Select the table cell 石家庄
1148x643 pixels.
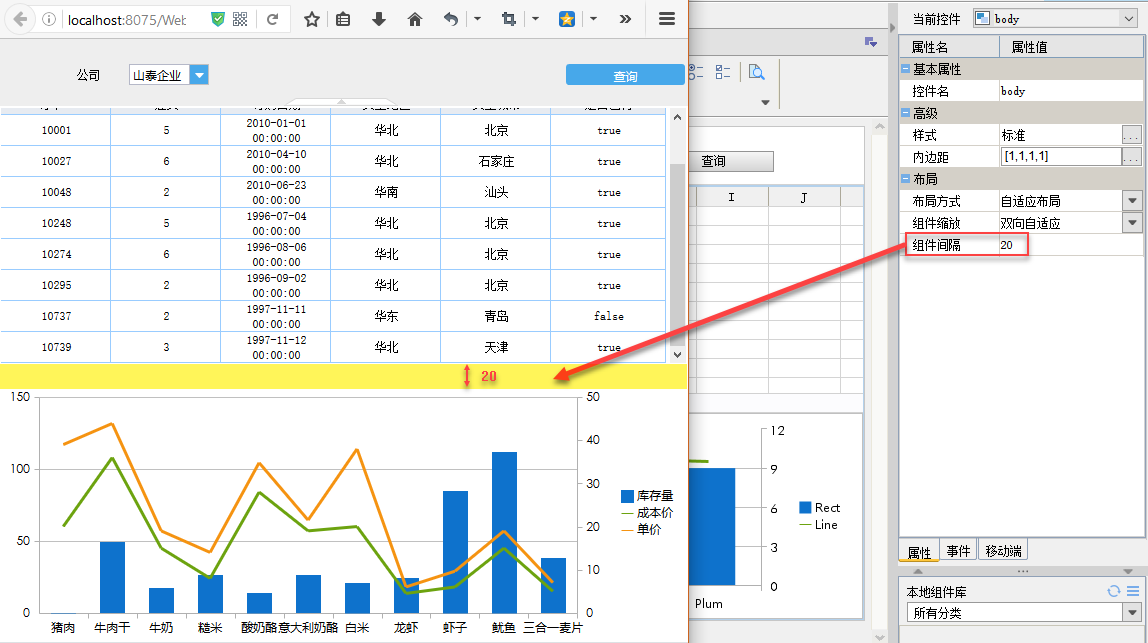click(x=496, y=161)
